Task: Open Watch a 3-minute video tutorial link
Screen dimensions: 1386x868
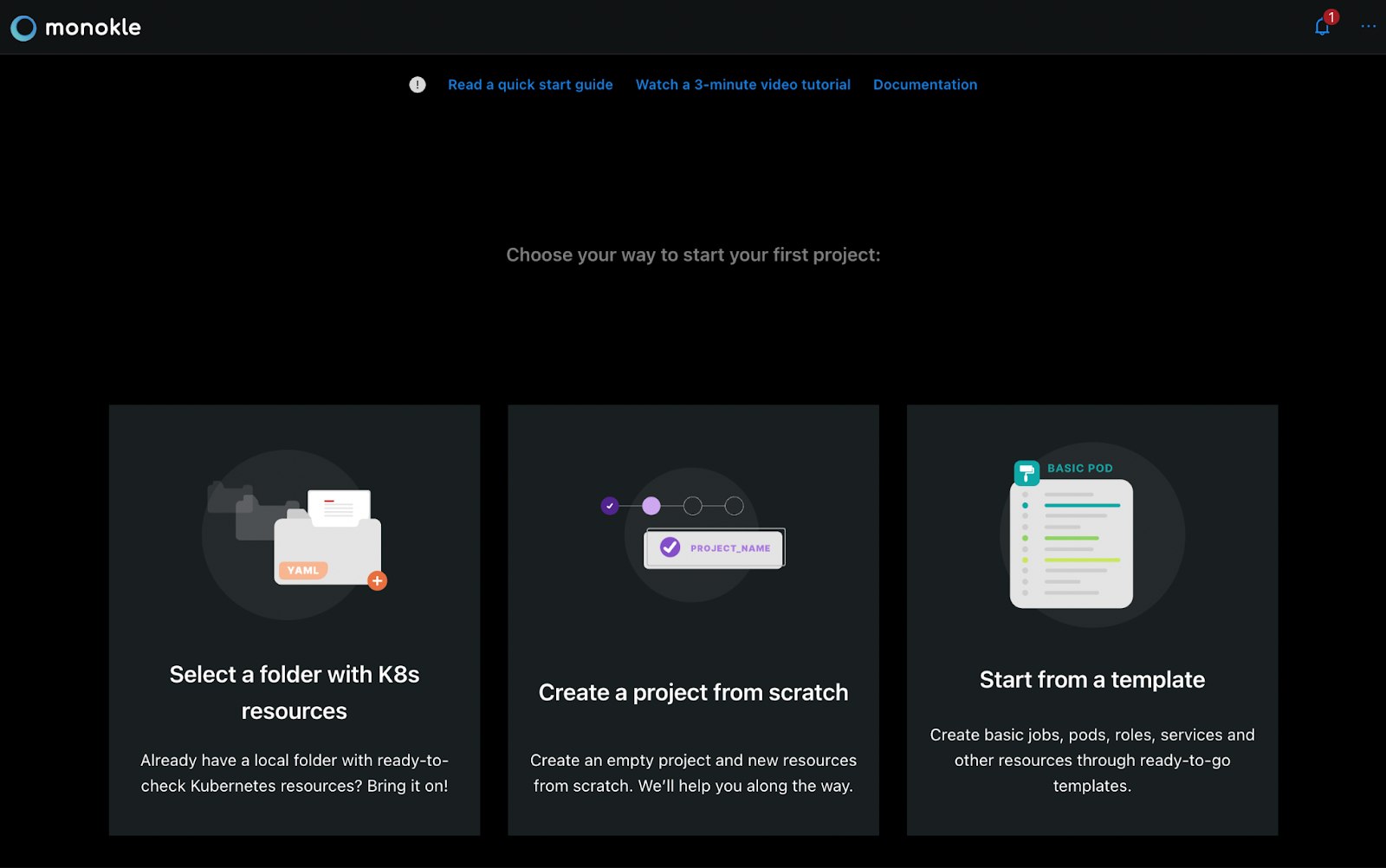Action: click(743, 85)
